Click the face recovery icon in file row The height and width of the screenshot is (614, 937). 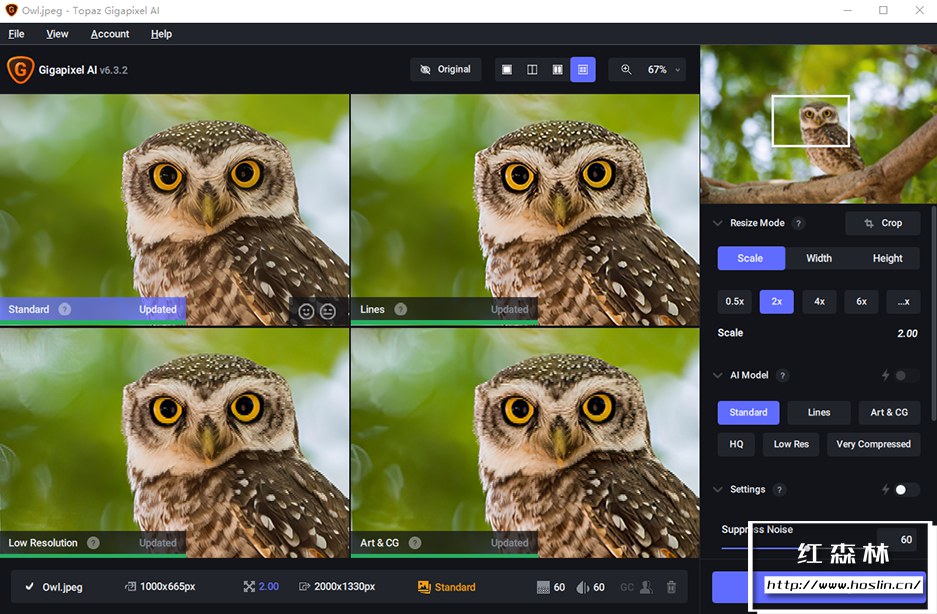pos(646,587)
